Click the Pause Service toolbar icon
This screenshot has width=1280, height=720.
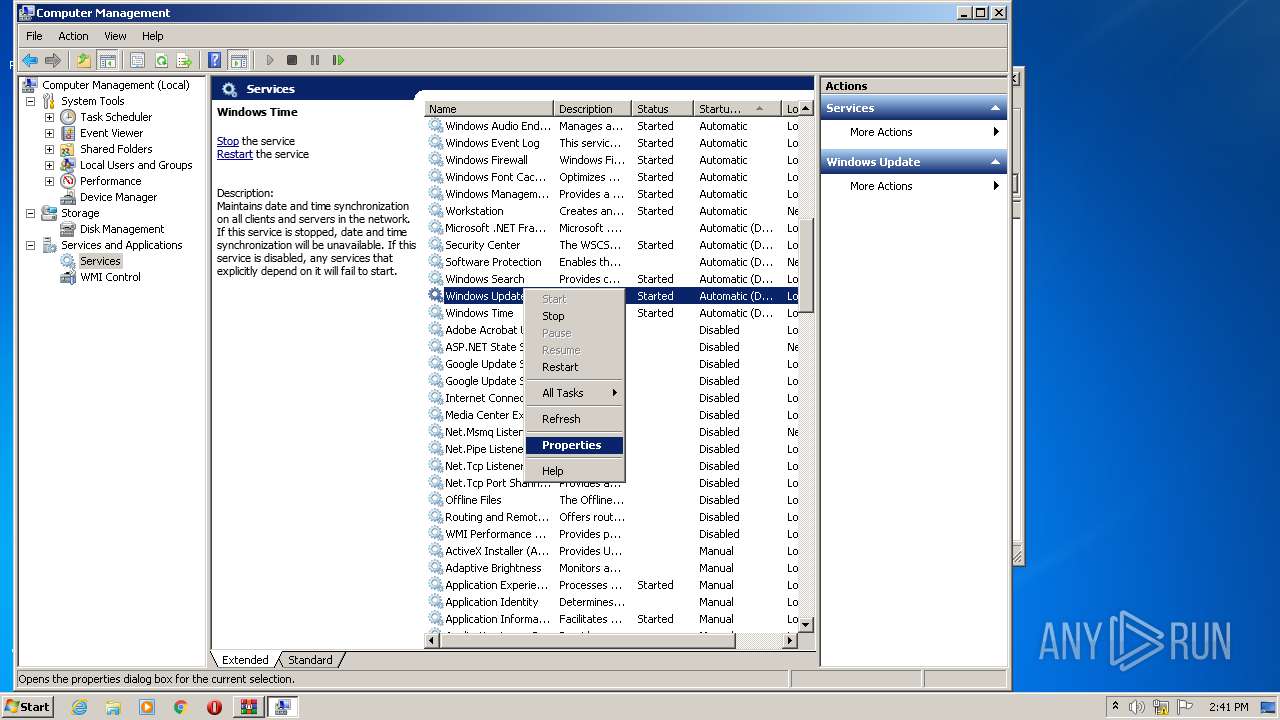[x=315, y=60]
